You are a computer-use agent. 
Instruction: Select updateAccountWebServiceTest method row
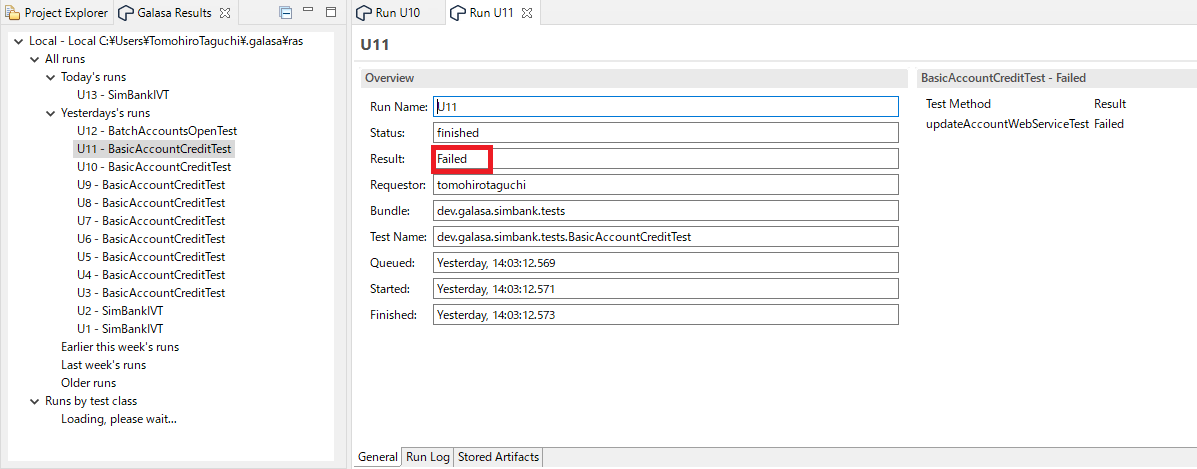pyautogui.click(x=1024, y=124)
